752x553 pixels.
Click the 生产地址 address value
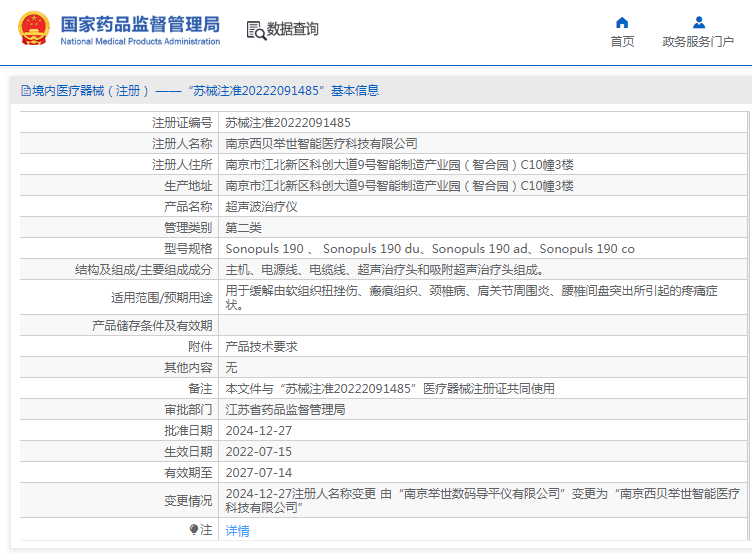click(400, 186)
